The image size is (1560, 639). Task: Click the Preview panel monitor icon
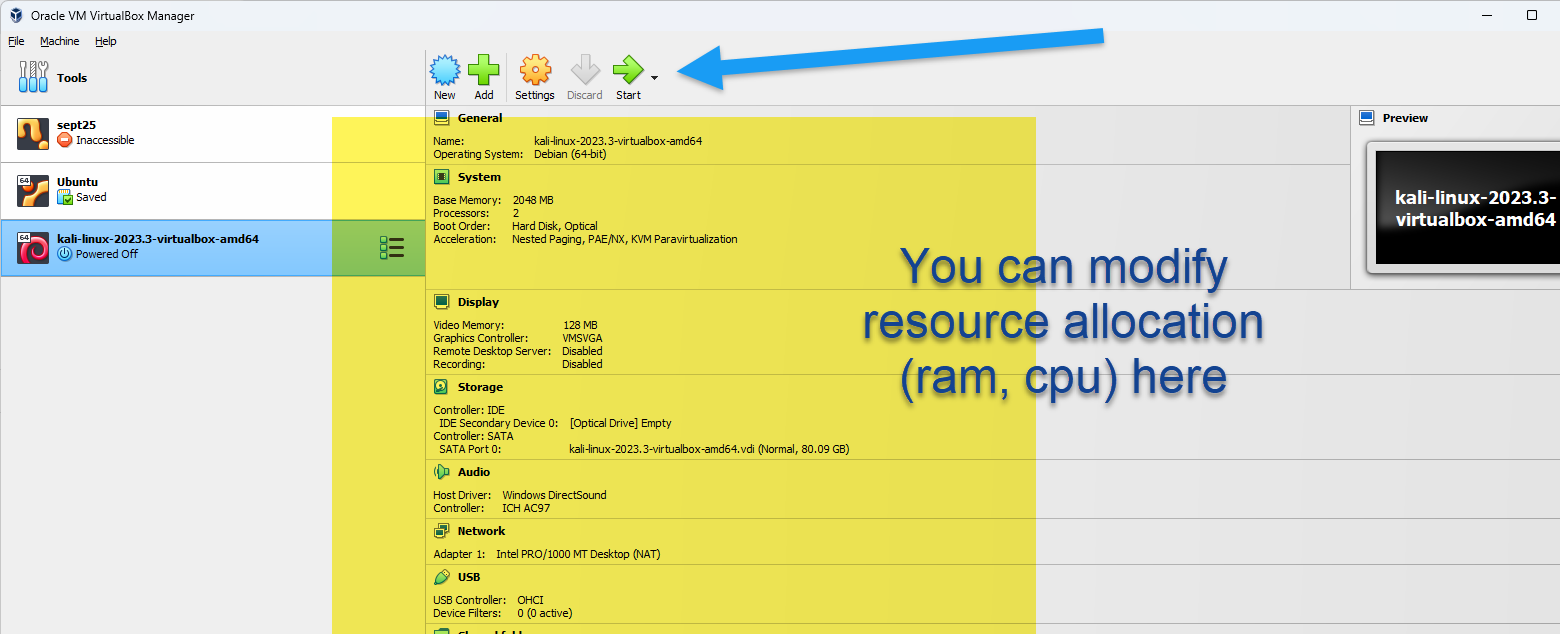coord(1367,118)
